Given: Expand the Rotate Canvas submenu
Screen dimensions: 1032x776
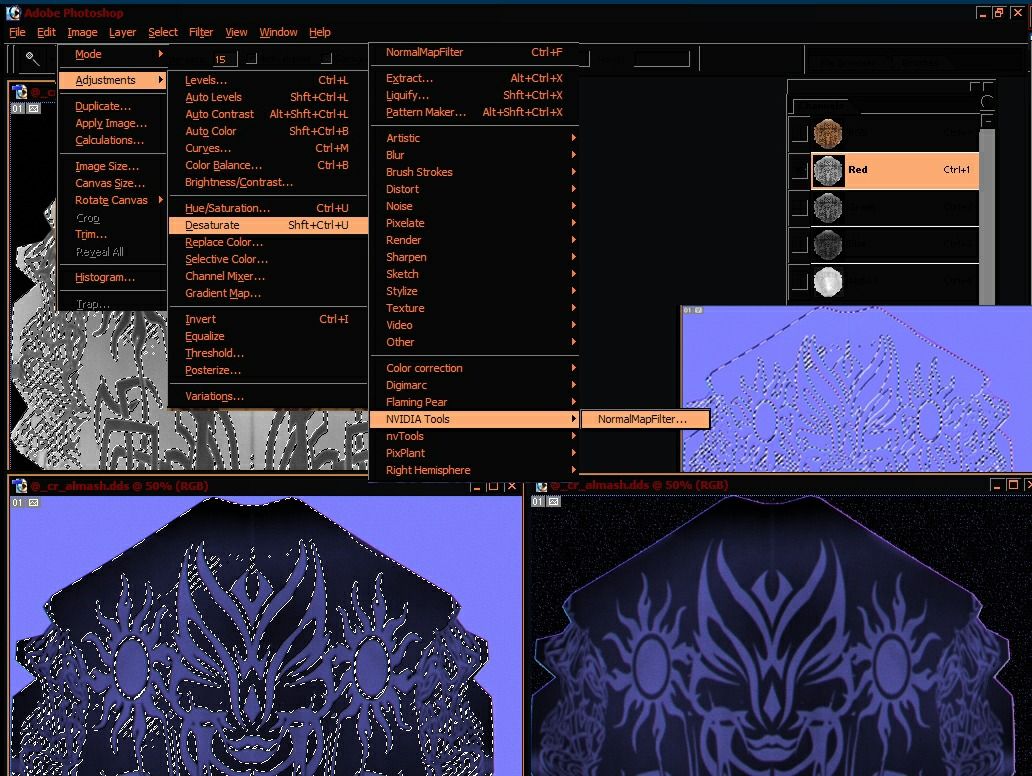Looking at the screenshot, I should click(x=111, y=200).
